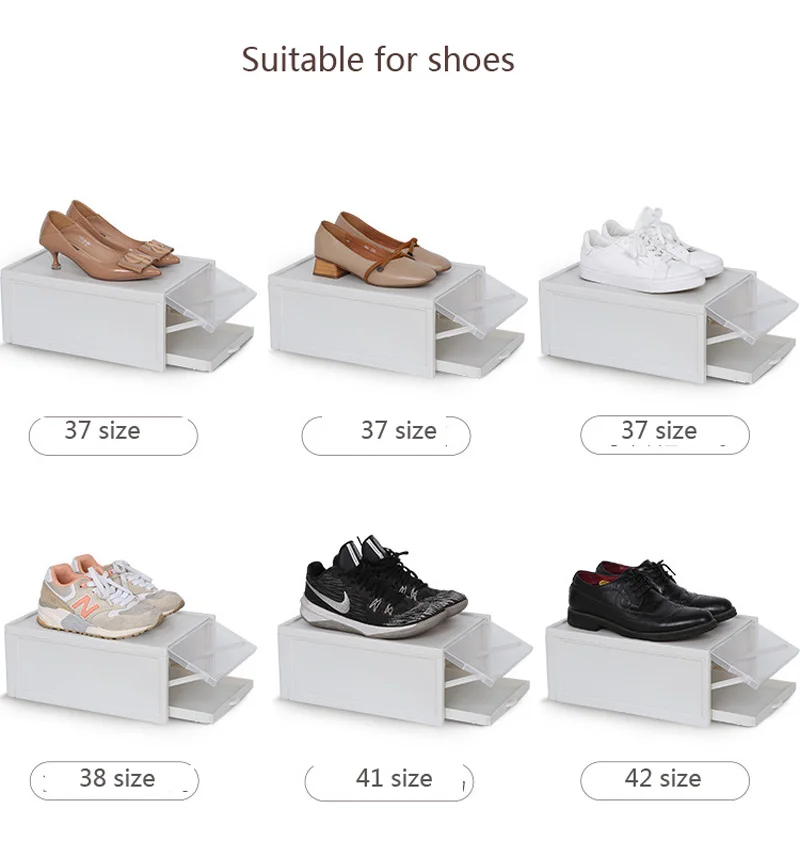Select the New Balance sneakers

[x=110, y=596]
